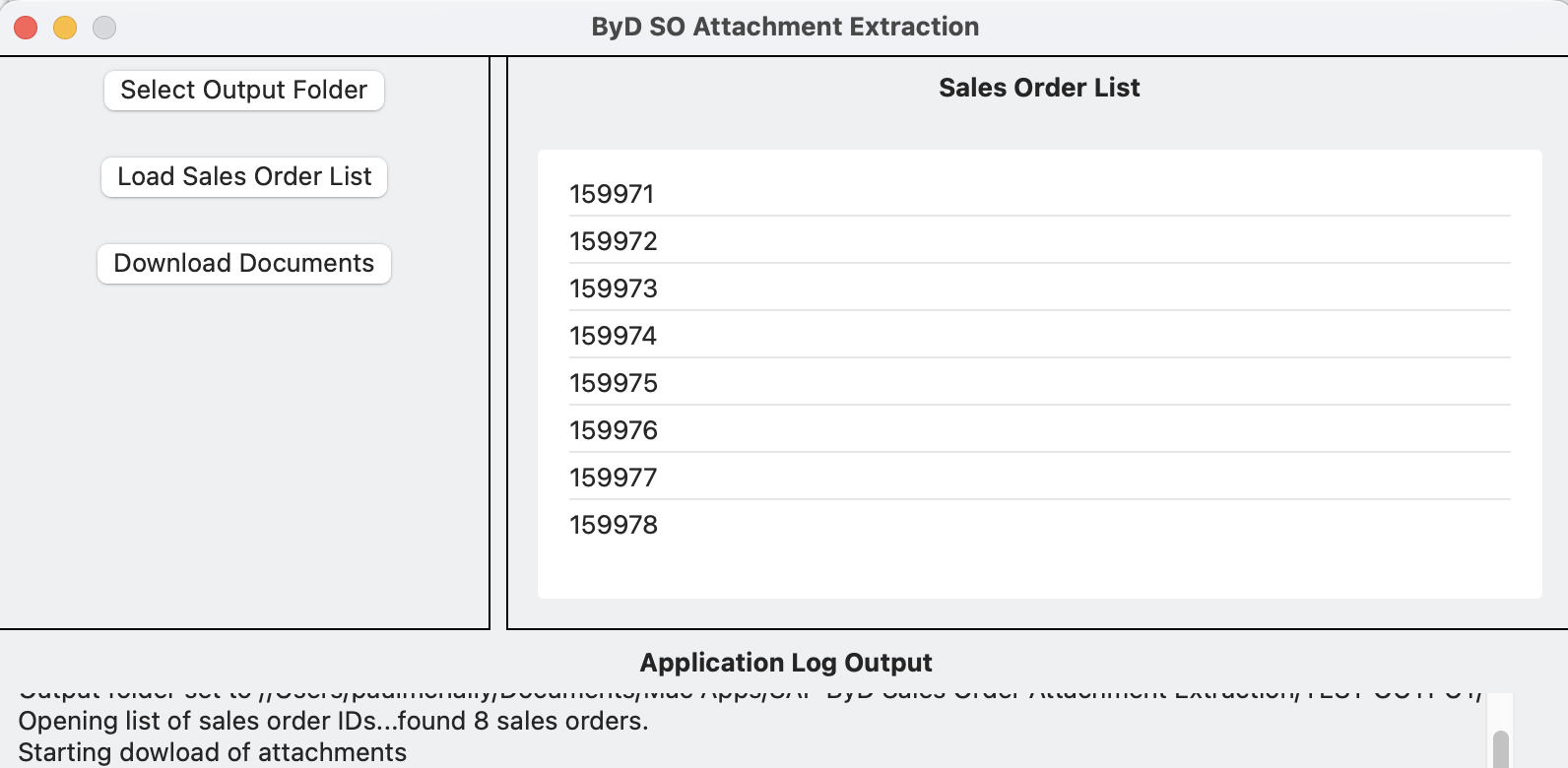Minimize the application window

(x=64, y=27)
